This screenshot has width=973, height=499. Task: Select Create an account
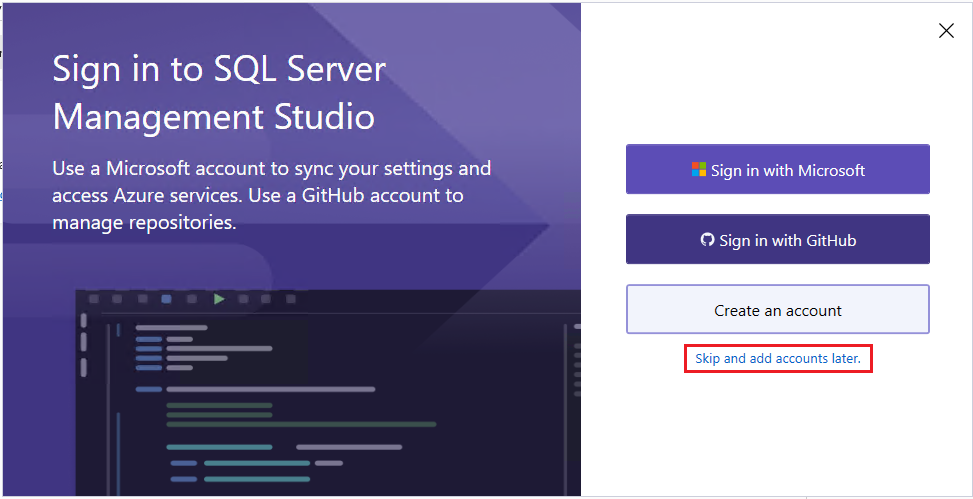(778, 310)
